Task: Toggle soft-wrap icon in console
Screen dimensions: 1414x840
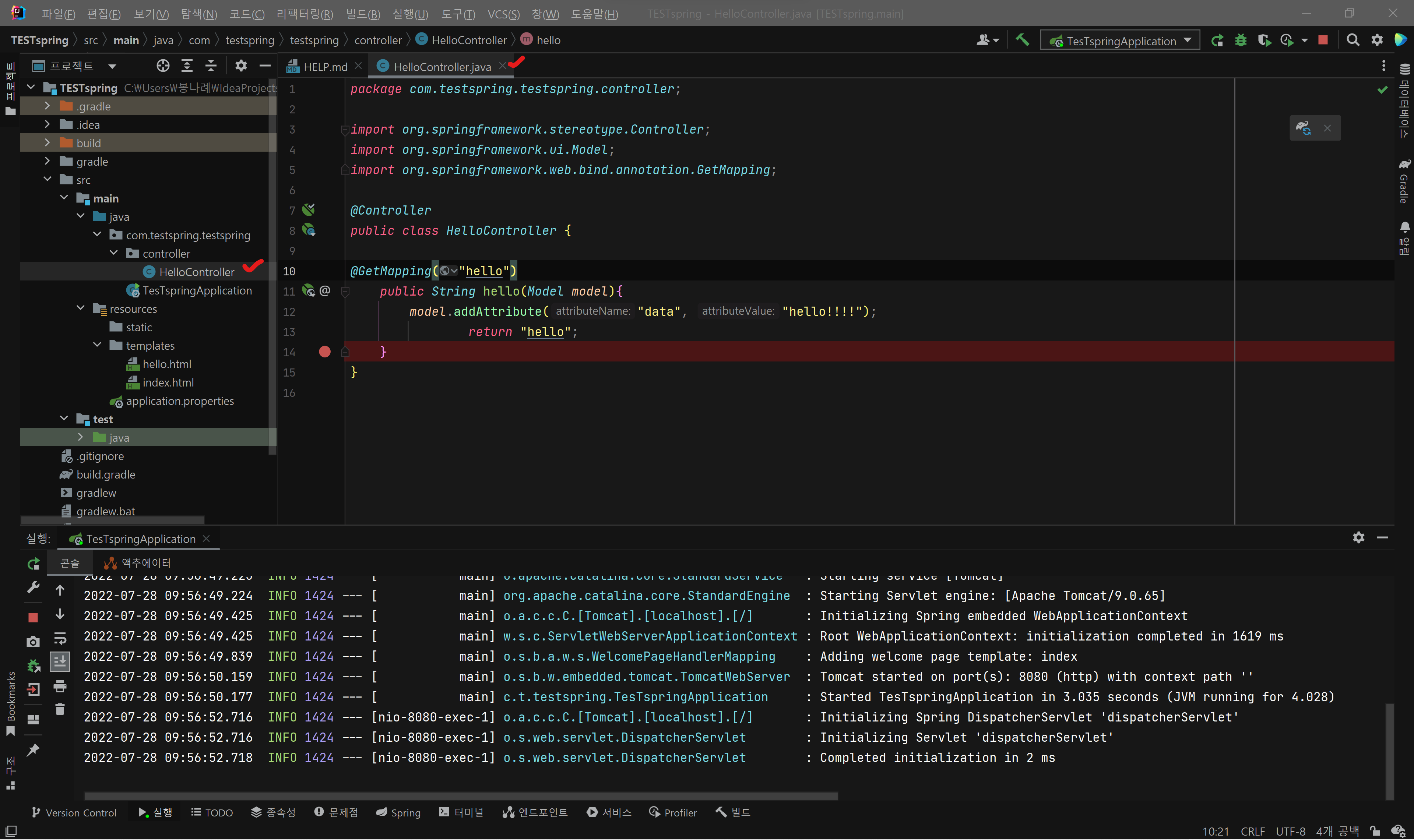Action: coord(60,639)
